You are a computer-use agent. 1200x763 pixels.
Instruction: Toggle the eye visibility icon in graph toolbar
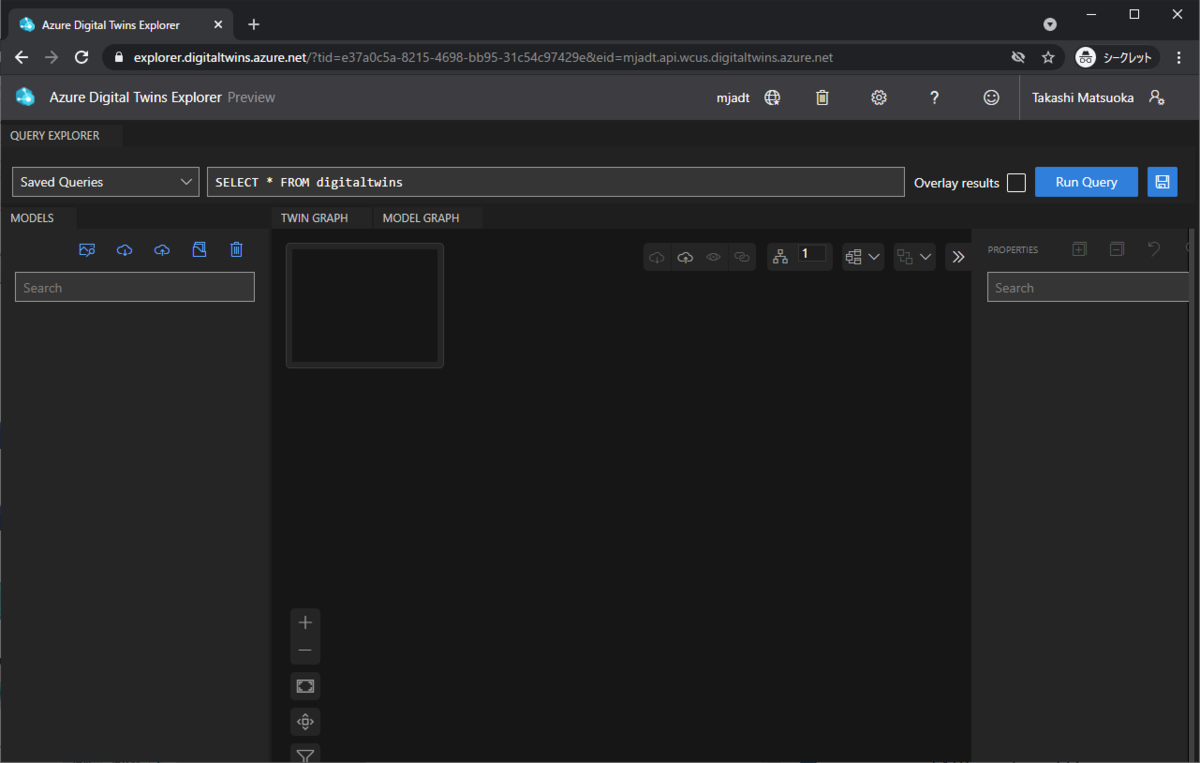713,257
